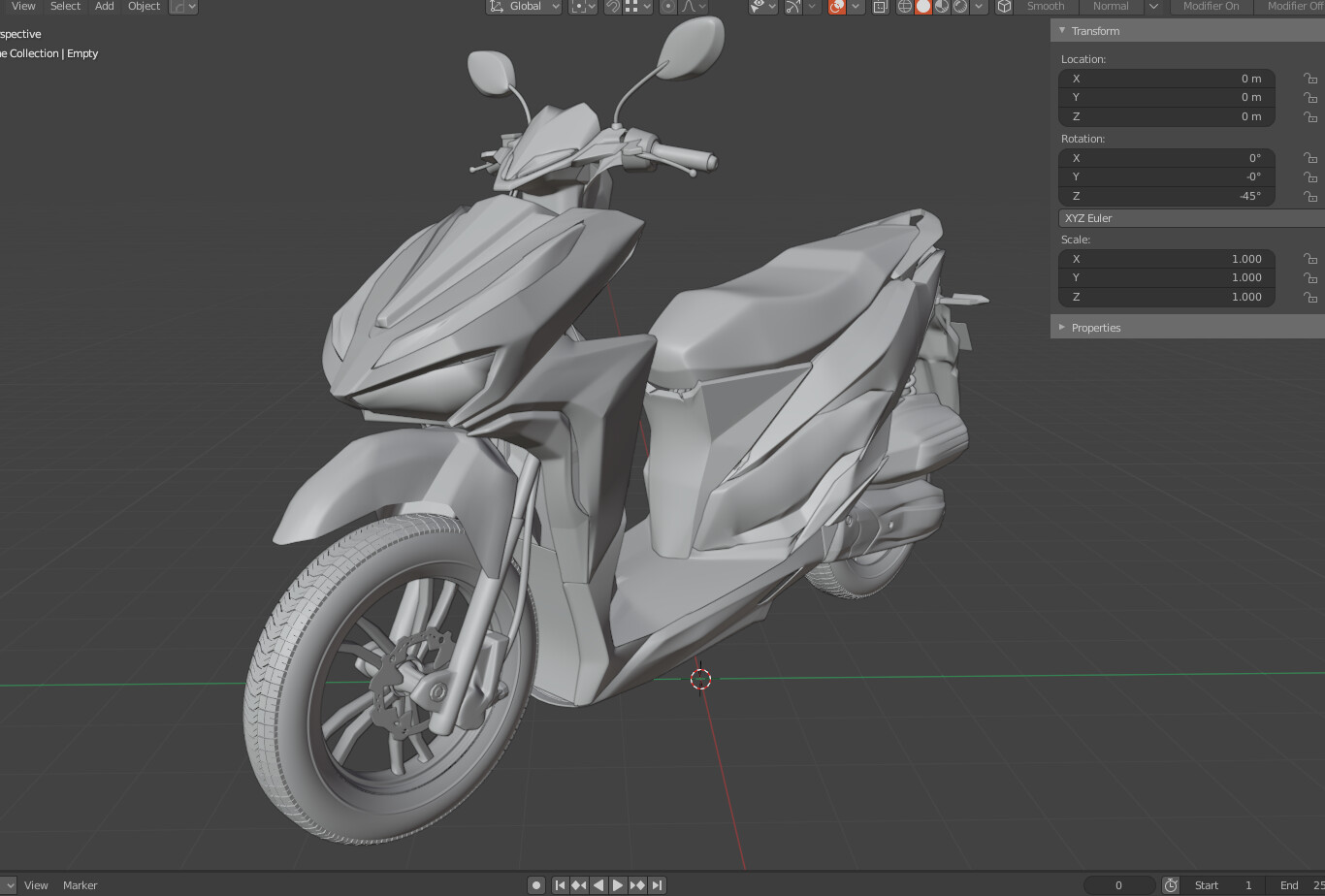
Task: Jump to last frame of timeline
Action: 657,884
